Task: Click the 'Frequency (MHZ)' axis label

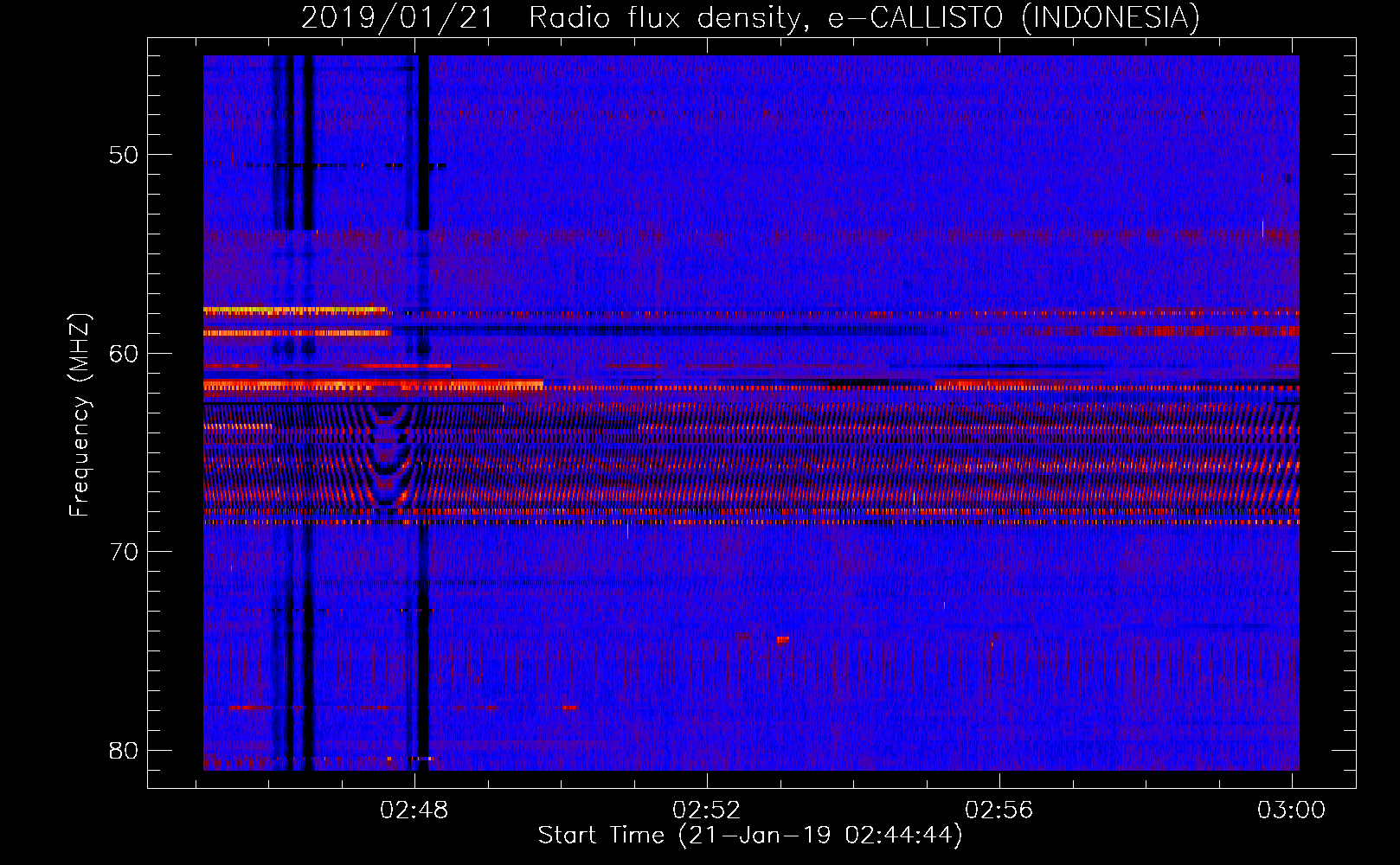Action: pyautogui.click(x=80, y=415)
